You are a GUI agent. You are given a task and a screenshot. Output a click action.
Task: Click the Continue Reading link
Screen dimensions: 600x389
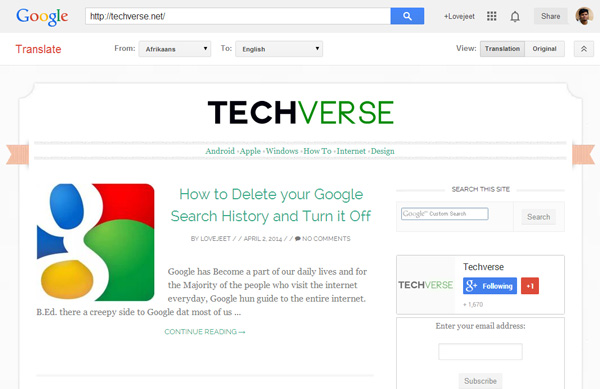(x=205, y=332)
